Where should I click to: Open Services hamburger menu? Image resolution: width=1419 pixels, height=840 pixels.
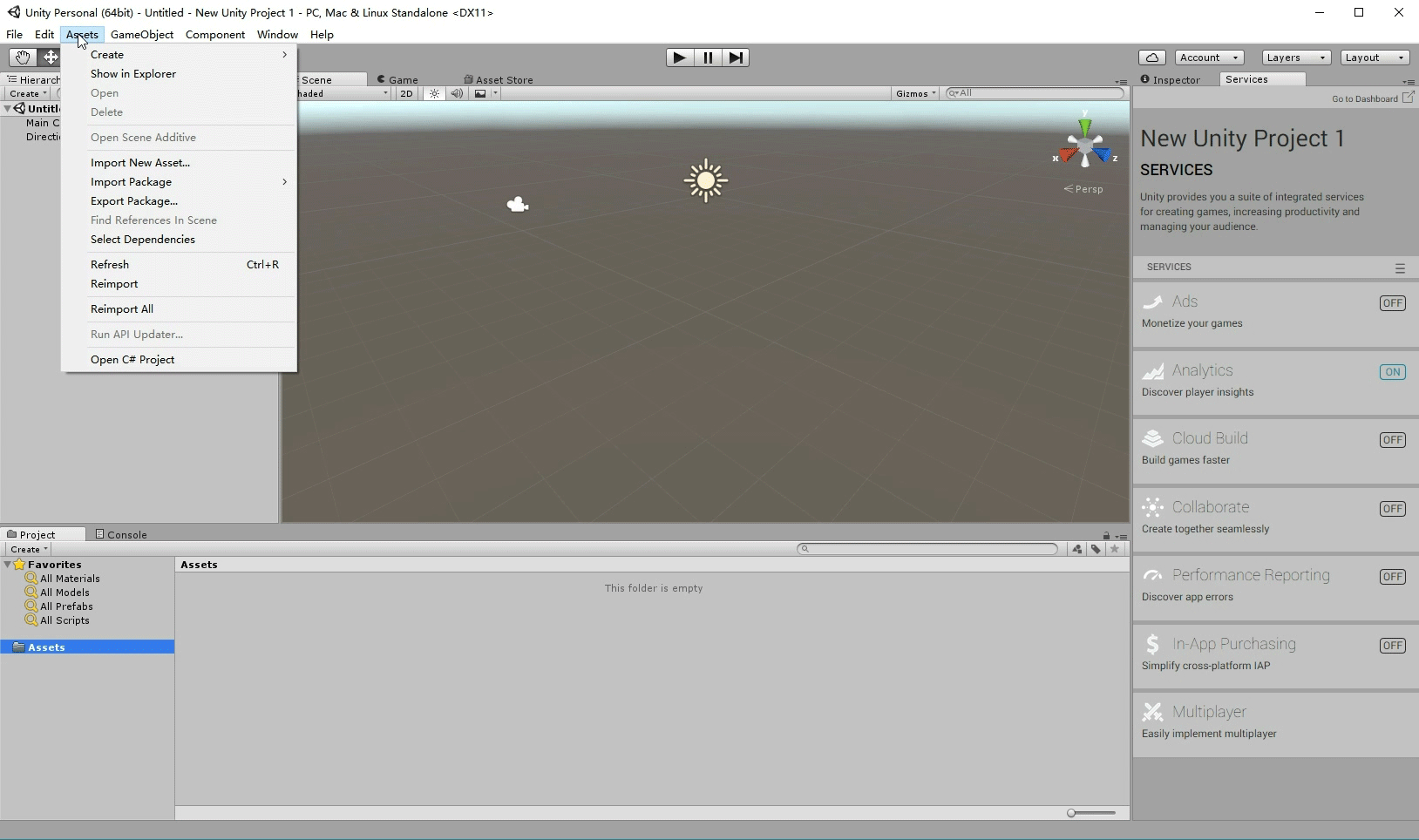pyautogui.click(x=1400, y=268)
